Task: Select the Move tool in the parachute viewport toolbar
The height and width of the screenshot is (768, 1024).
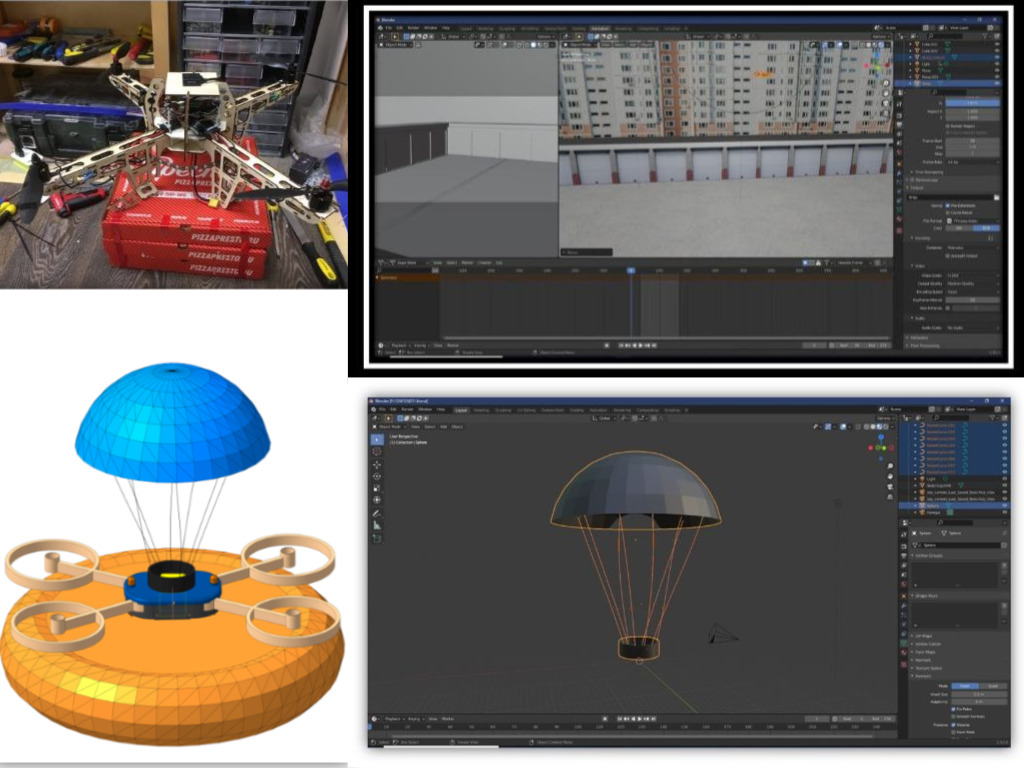Action: (377, 465)
